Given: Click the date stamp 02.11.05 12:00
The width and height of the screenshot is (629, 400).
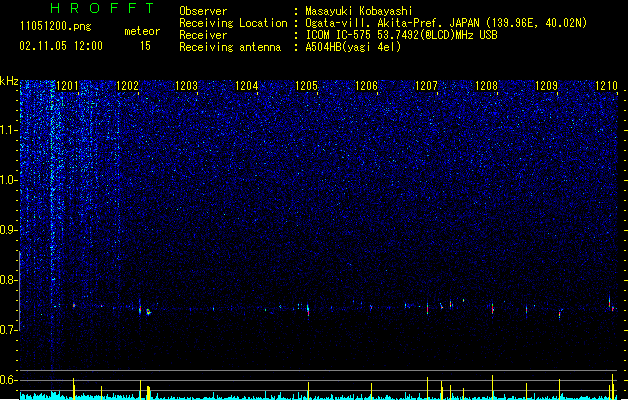Looking at the screenshot, I should pyautogui.click(x=61, y=46).
